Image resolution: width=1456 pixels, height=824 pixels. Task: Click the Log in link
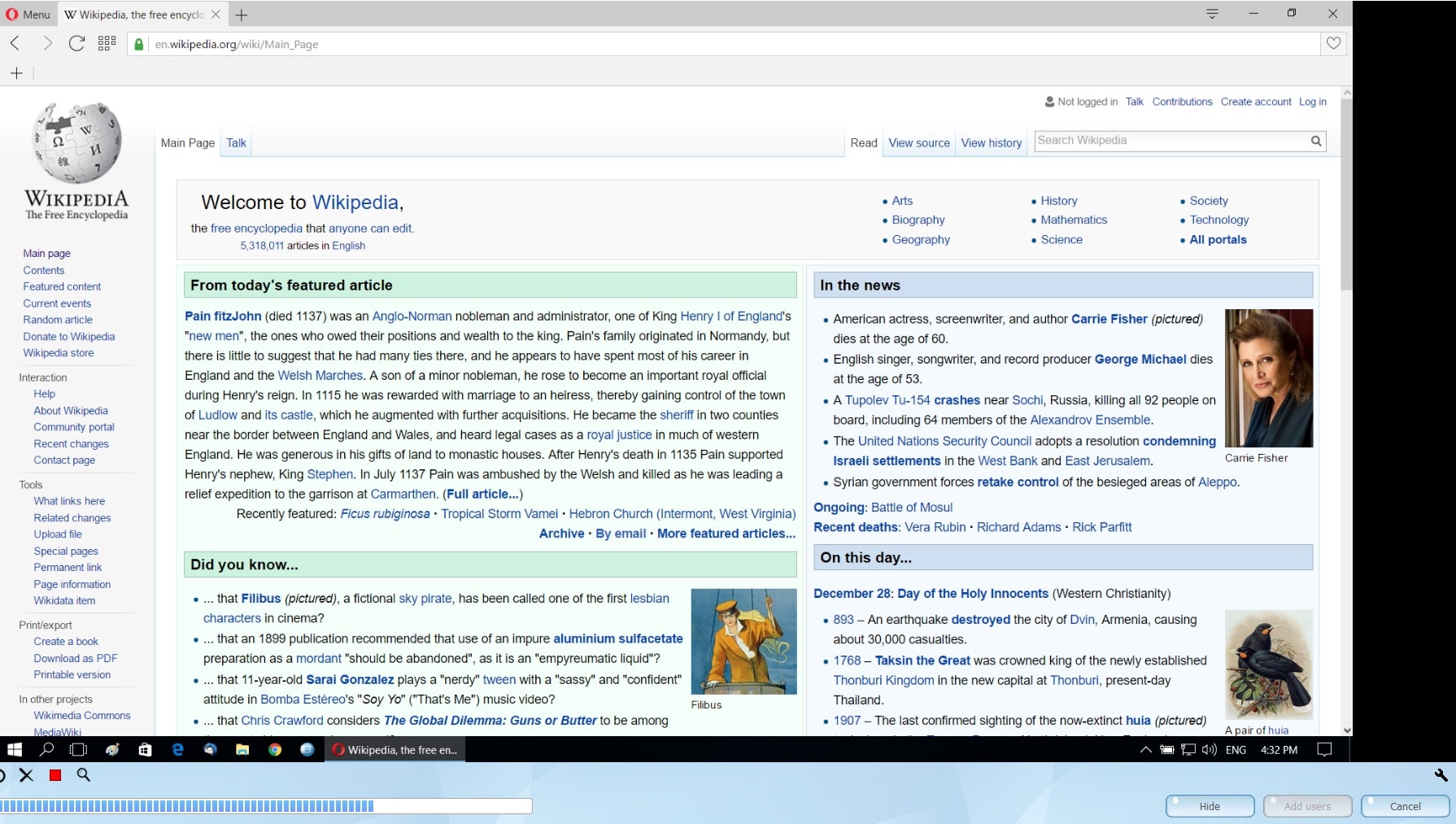(1313, 102)
